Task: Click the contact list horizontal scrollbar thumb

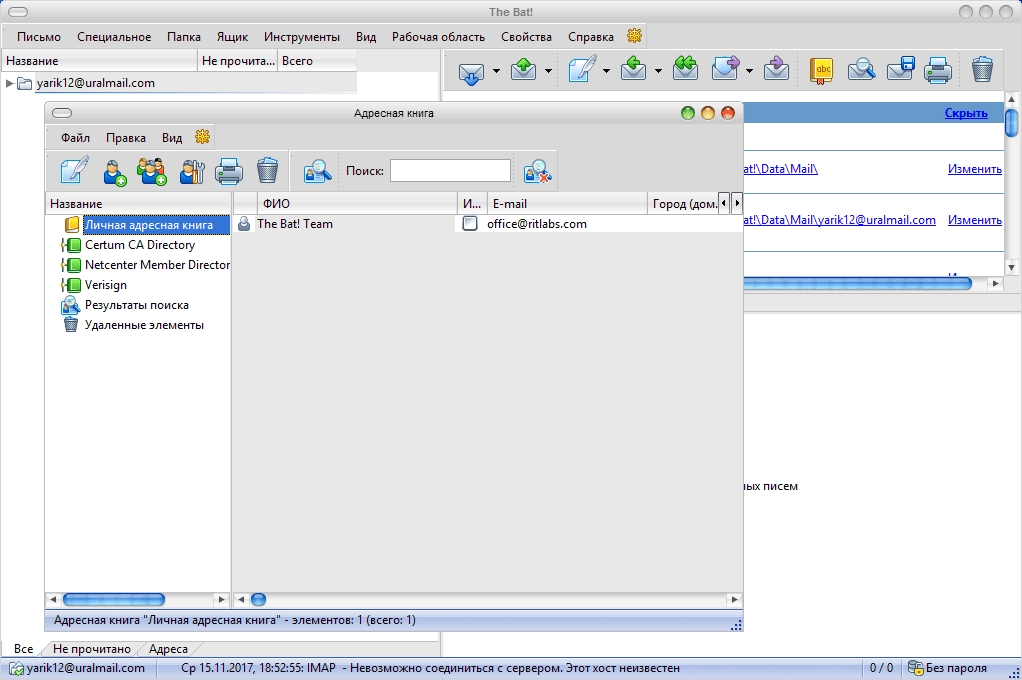Action: [259, 599]
